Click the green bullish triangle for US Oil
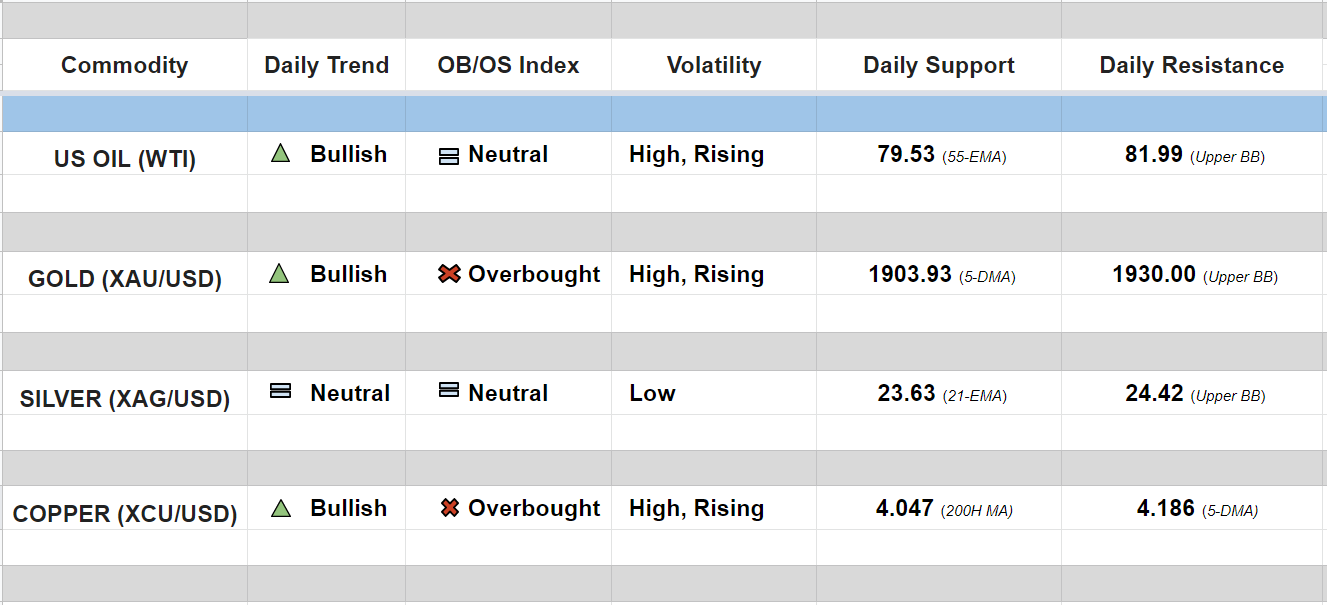 pyautogui.click(x=280, y=154)
